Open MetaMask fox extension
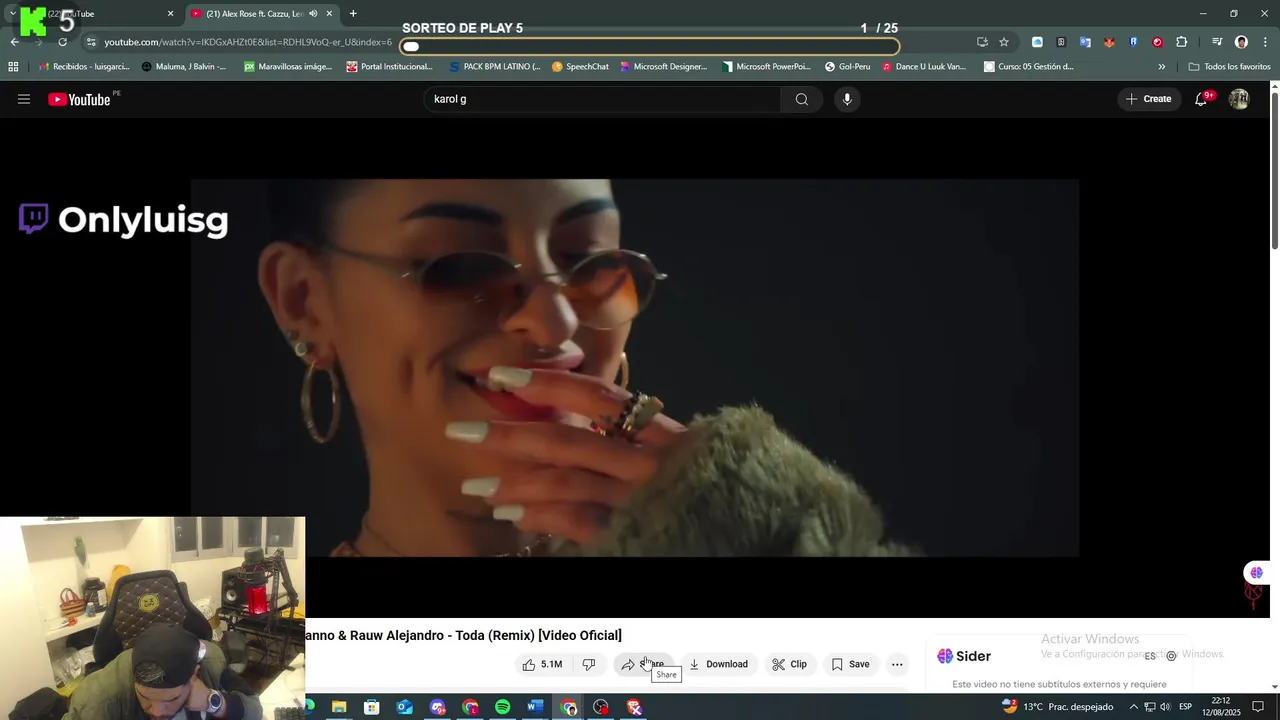Image resolution: width=1280 pixels, height=720 pixels. (x=1109, y=42)
